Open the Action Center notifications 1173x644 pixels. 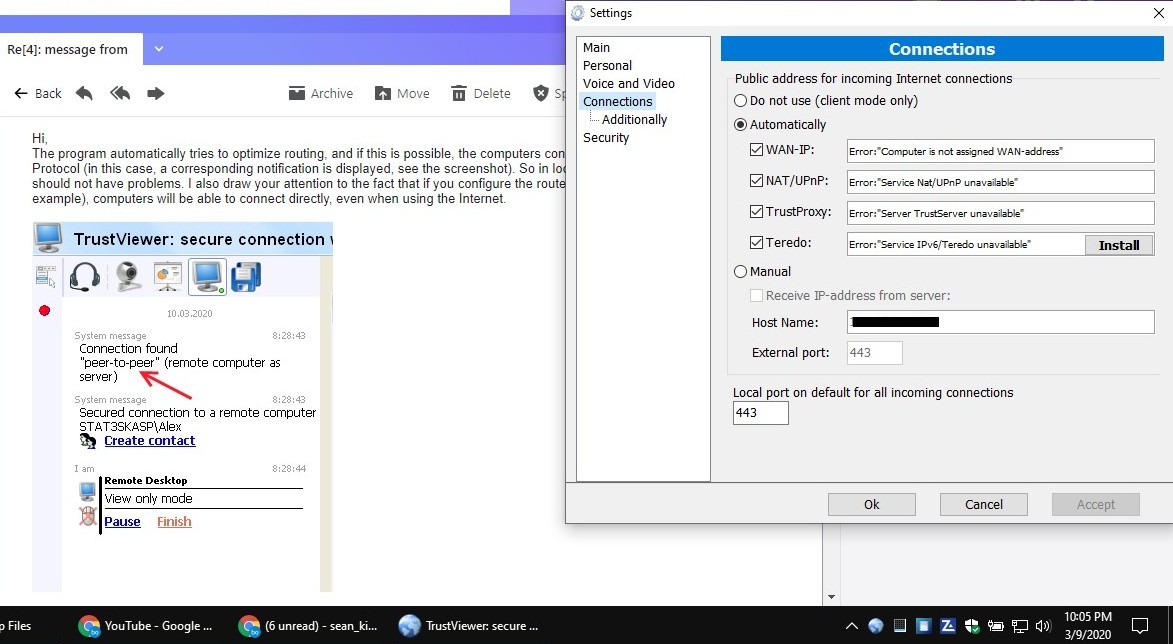(1140, 625)
